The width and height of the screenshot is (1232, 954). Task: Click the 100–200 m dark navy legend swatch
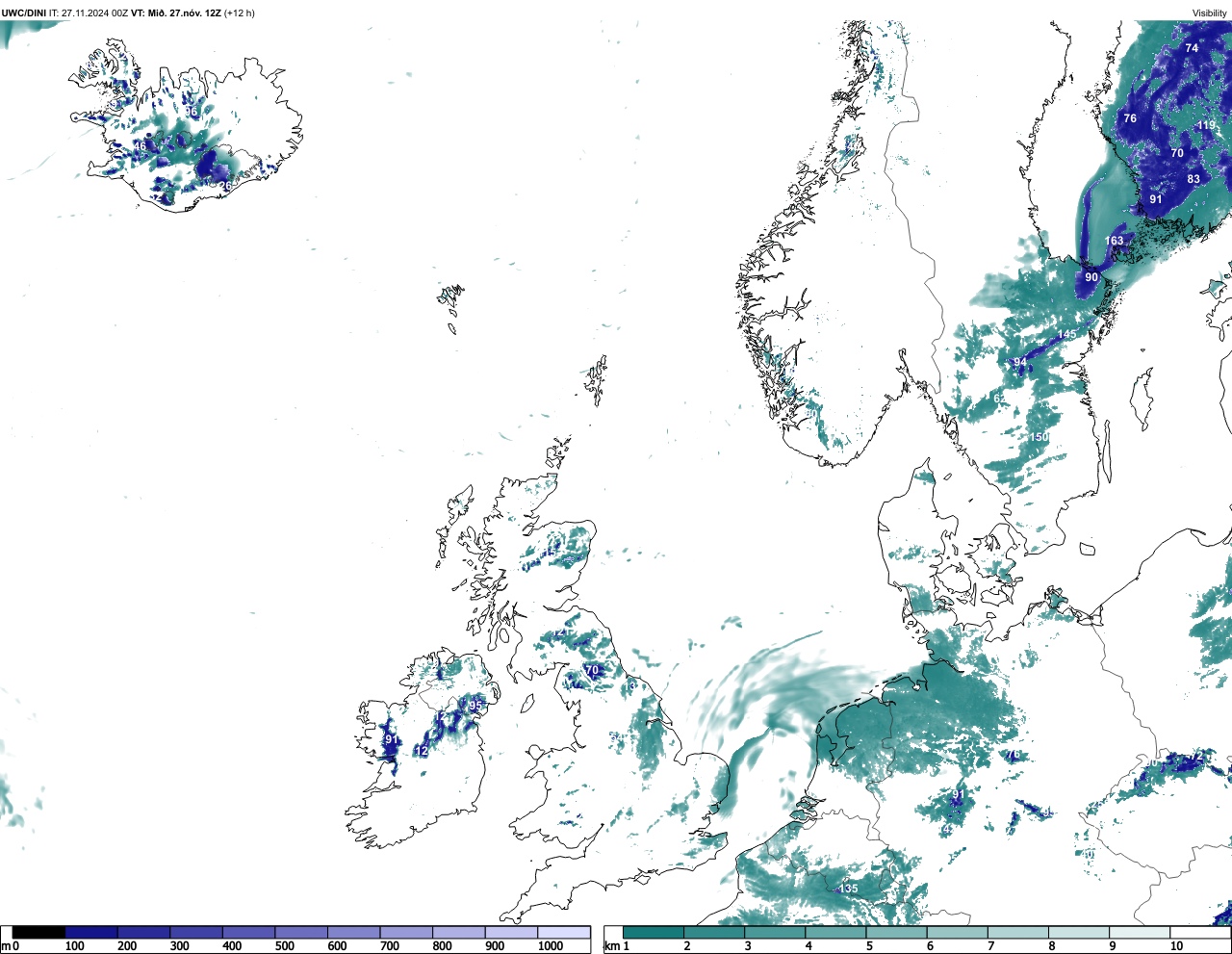coord(91,933)
